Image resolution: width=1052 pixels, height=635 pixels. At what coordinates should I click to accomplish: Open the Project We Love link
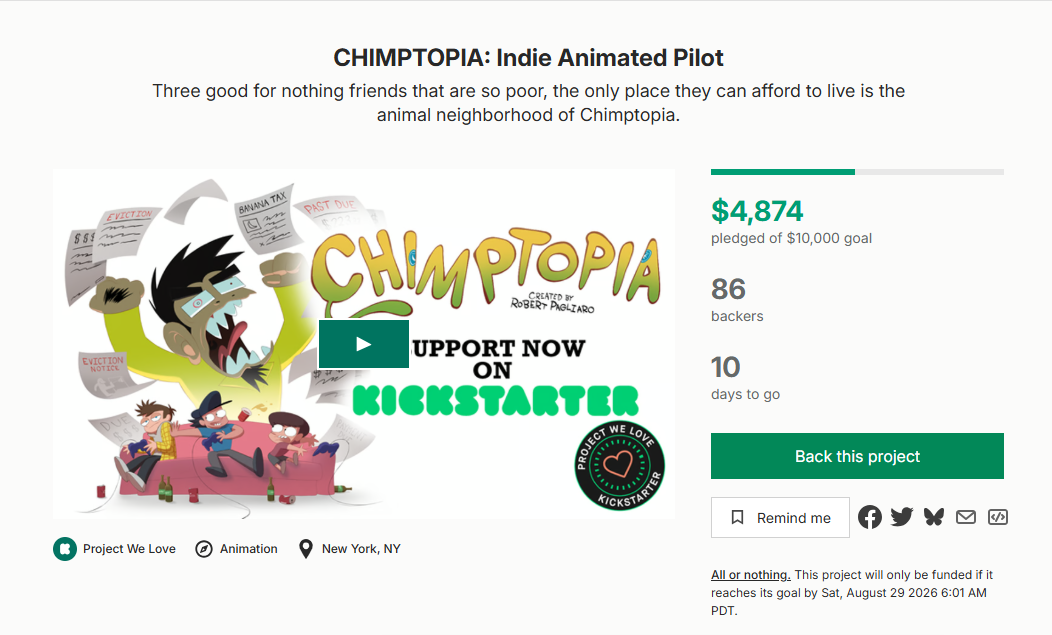point(129,549)
